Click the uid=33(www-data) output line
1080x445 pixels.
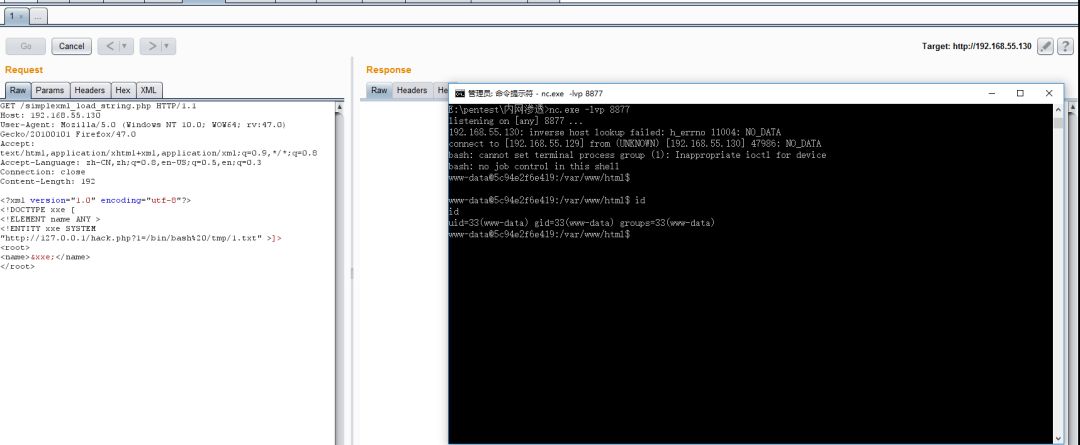pyautogui.click(x=581, y=222)
